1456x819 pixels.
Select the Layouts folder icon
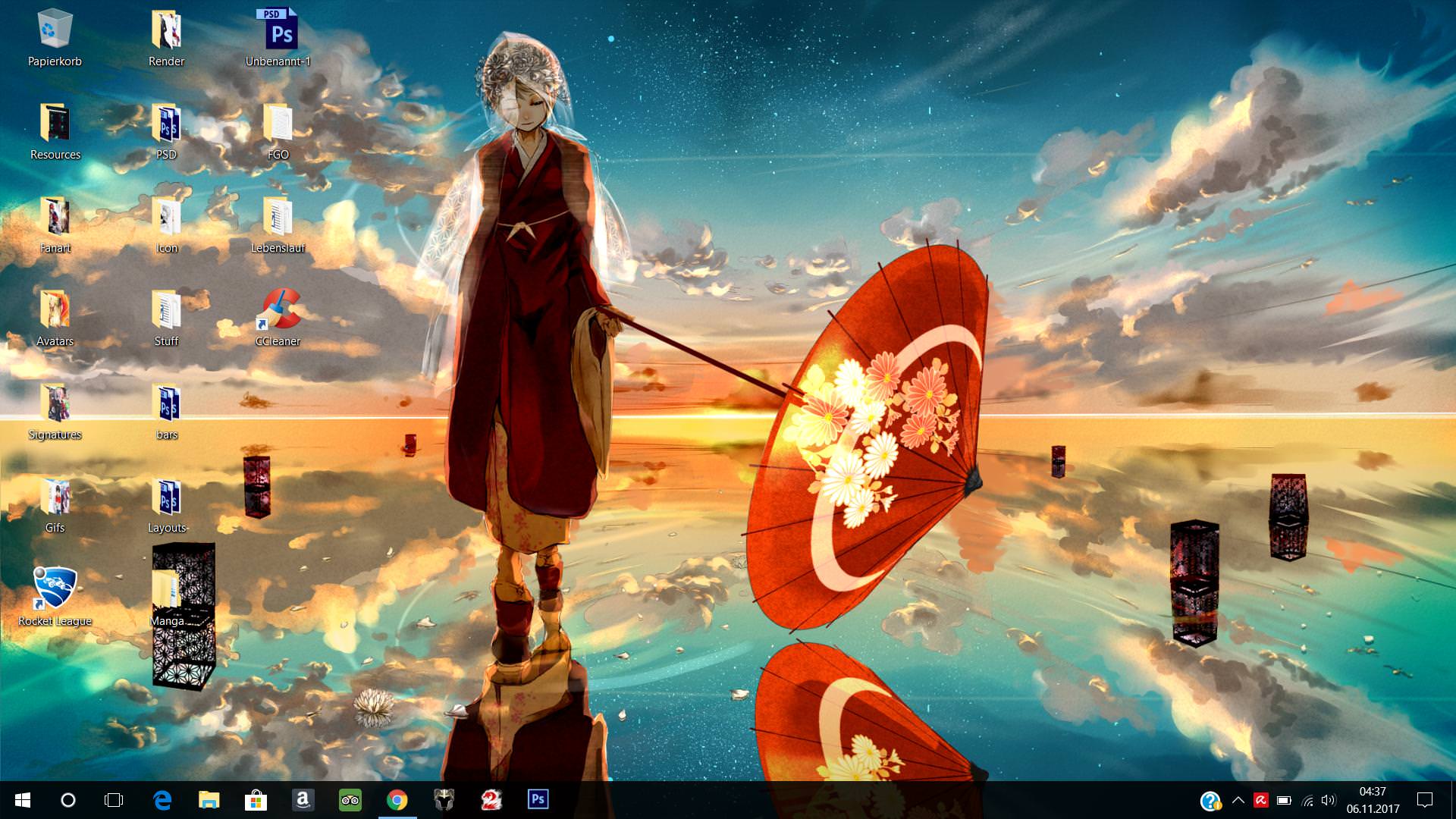[168, 504]
